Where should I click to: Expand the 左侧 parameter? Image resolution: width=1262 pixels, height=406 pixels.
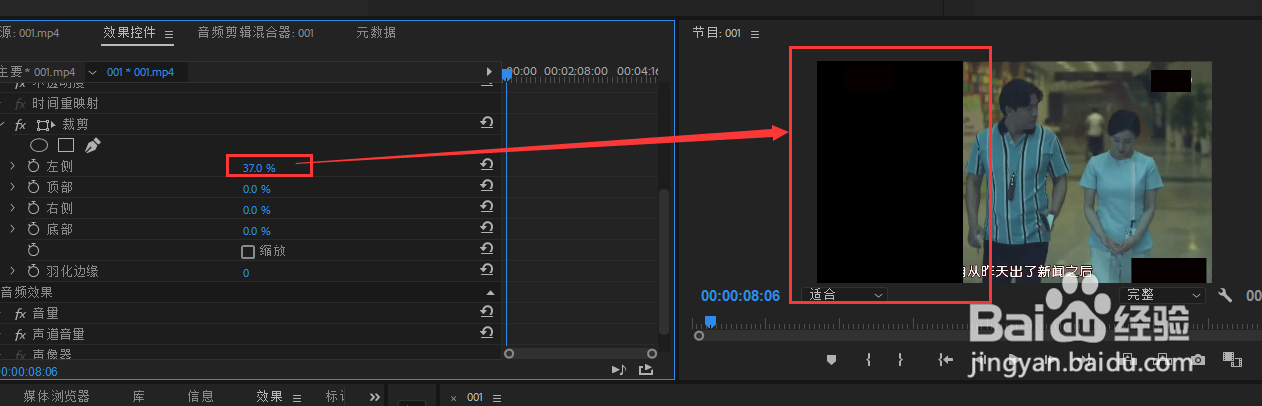tap(12, 167)
